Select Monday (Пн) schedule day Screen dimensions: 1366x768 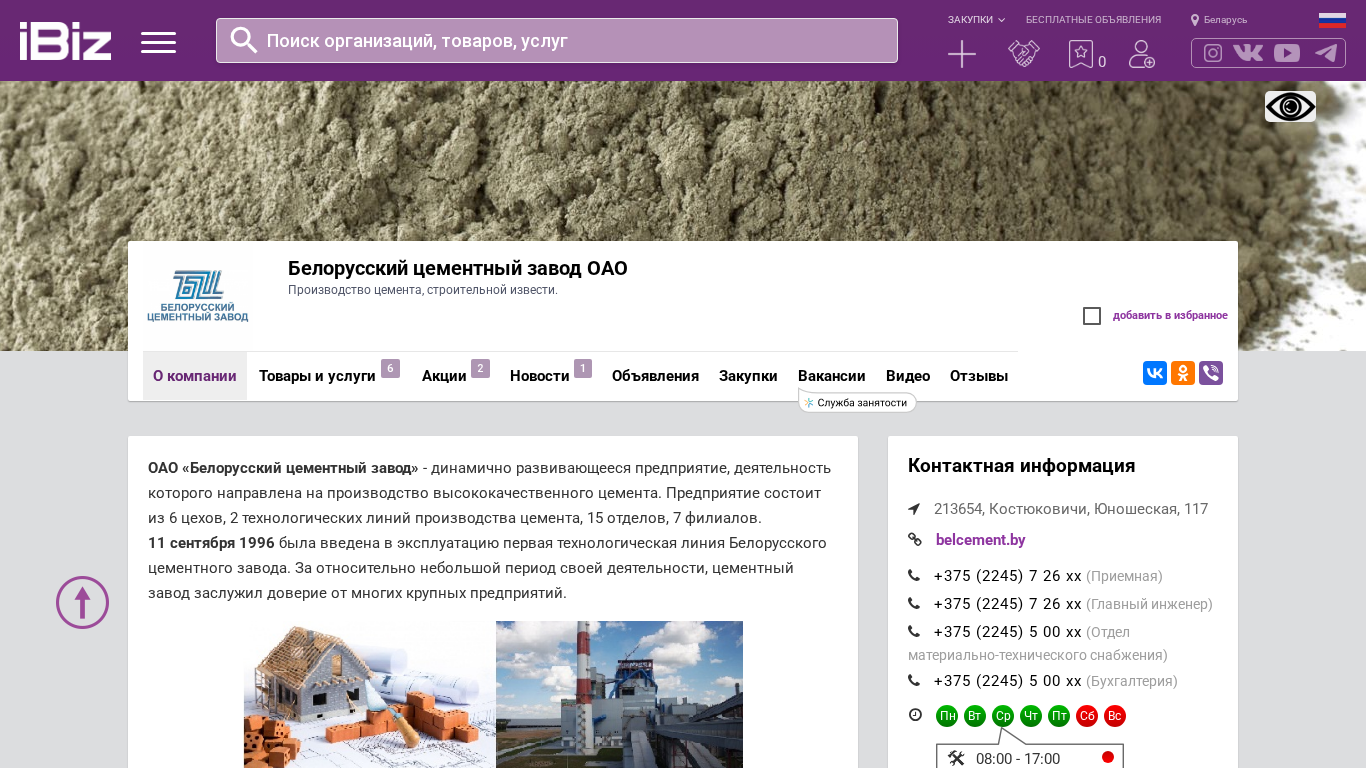click(x=947, y=716)
